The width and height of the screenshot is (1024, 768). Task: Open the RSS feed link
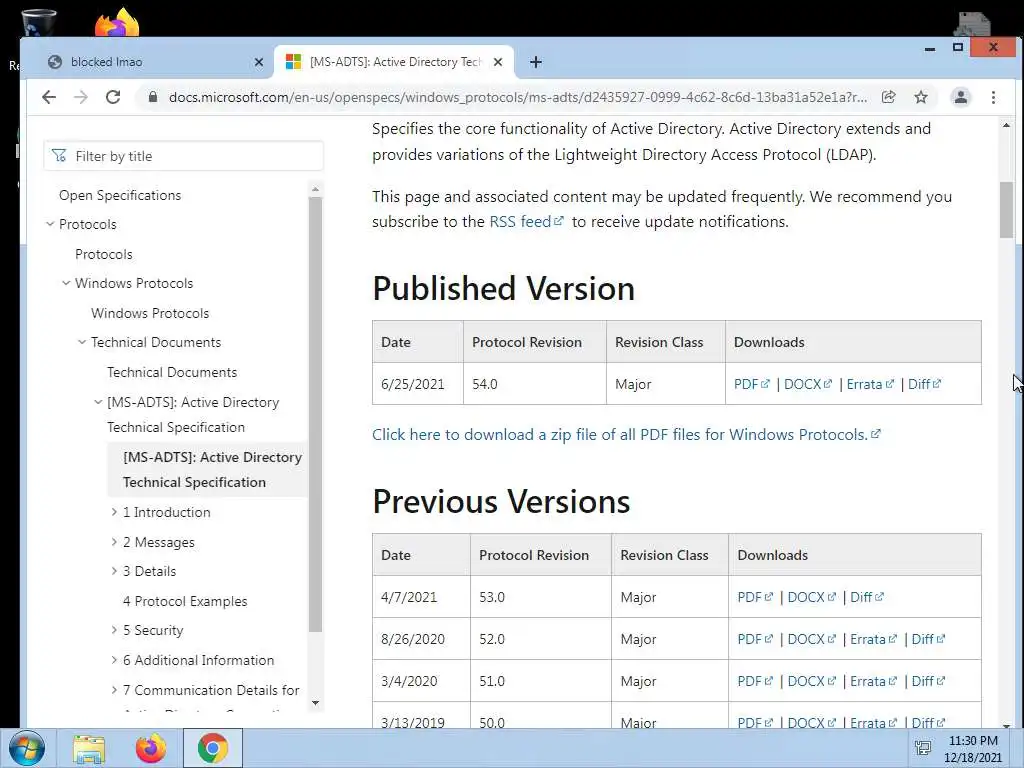(526, 222)
